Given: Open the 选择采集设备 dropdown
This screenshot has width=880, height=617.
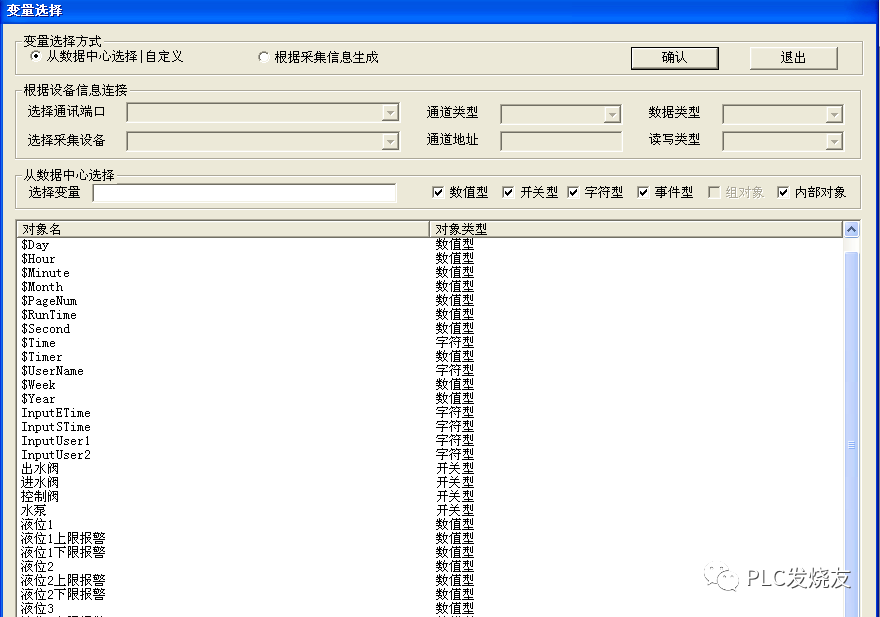Looking at the screenshot, I should tap(390, 141).
